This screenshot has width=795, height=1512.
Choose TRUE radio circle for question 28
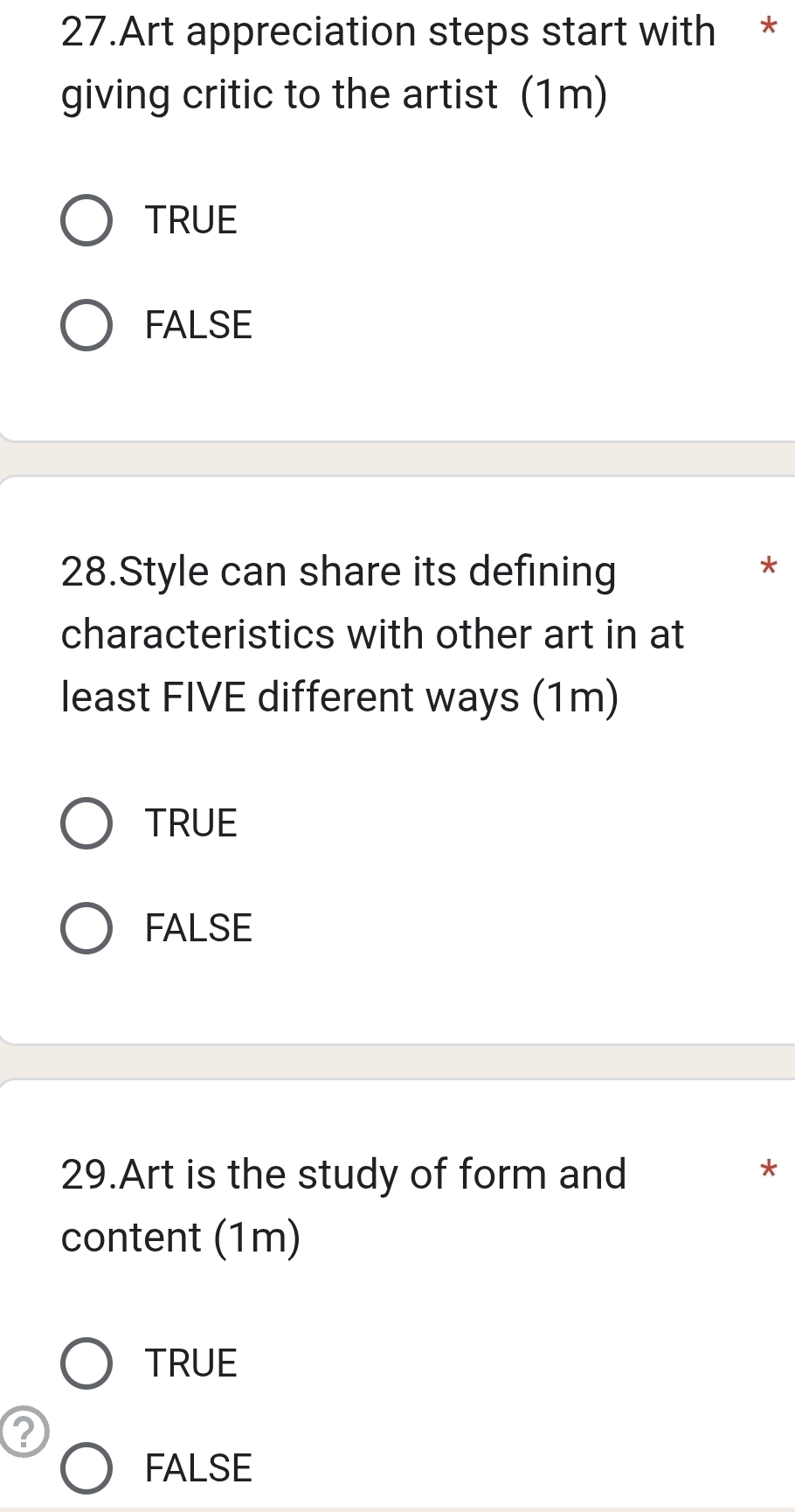(x=86, y=823)
